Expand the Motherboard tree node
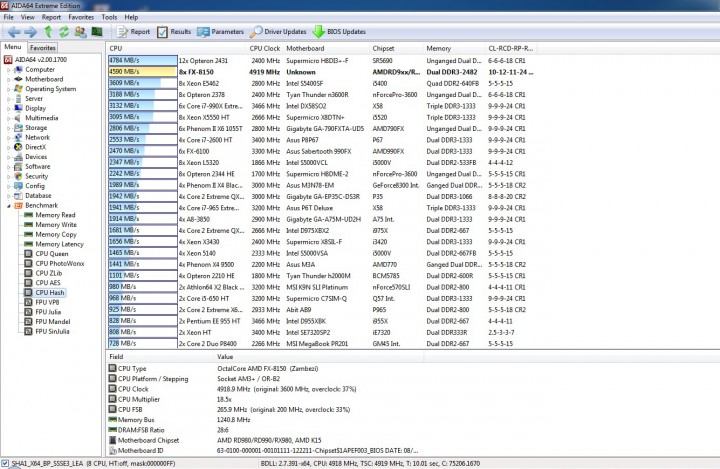The width and height of the screenshot is (720, 469). click(8, 79)
